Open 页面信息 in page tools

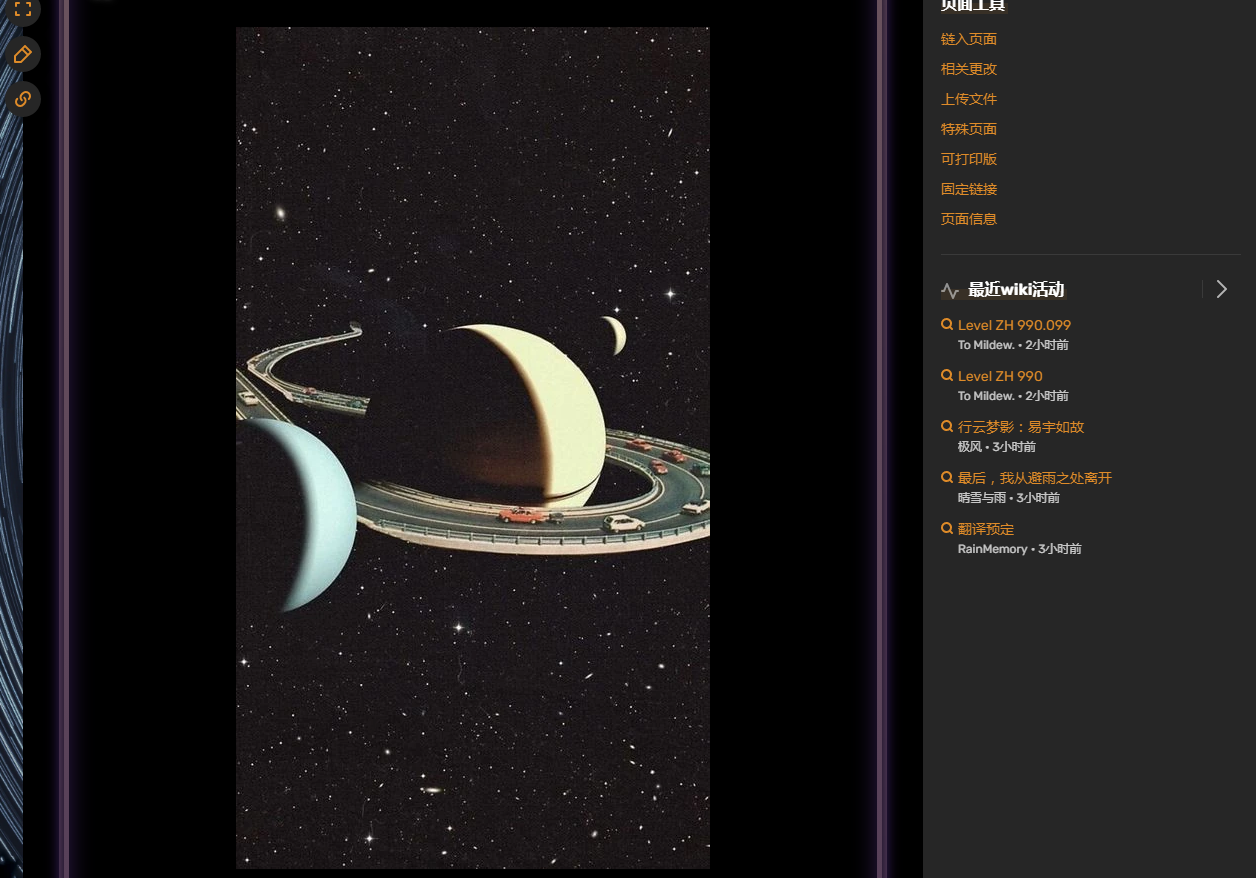tap(969, 219)
